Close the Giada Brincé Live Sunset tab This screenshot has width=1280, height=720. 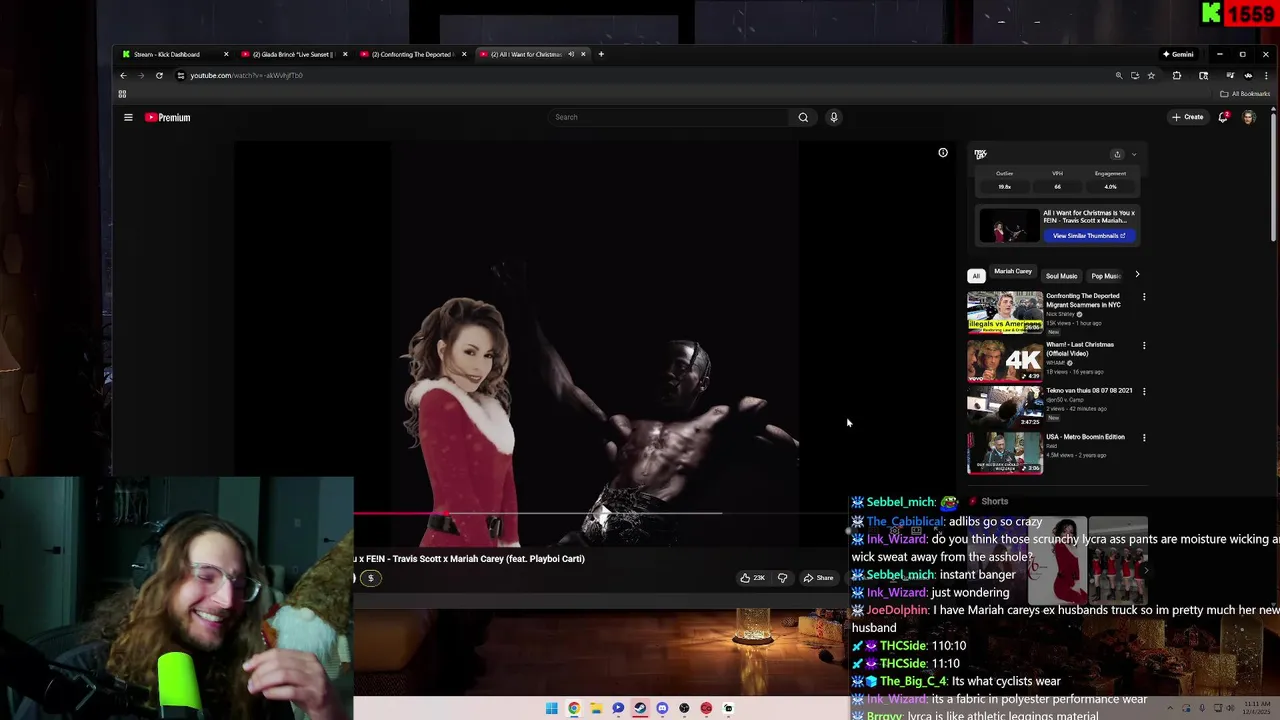(x=345, y=54)
